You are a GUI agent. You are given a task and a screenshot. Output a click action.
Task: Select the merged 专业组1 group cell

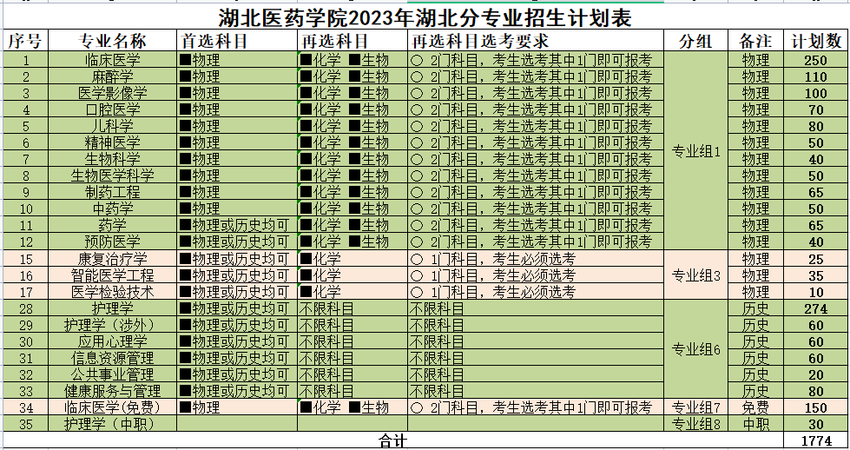(696, 150)
